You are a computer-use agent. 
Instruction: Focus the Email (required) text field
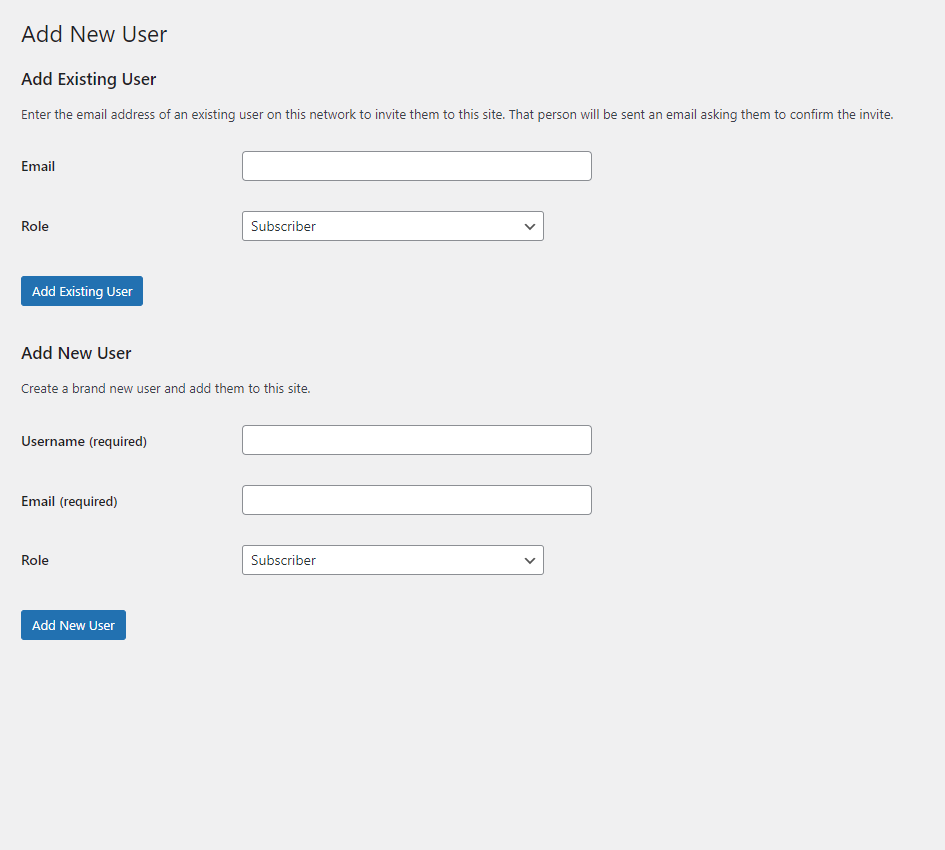pos(417,500)
